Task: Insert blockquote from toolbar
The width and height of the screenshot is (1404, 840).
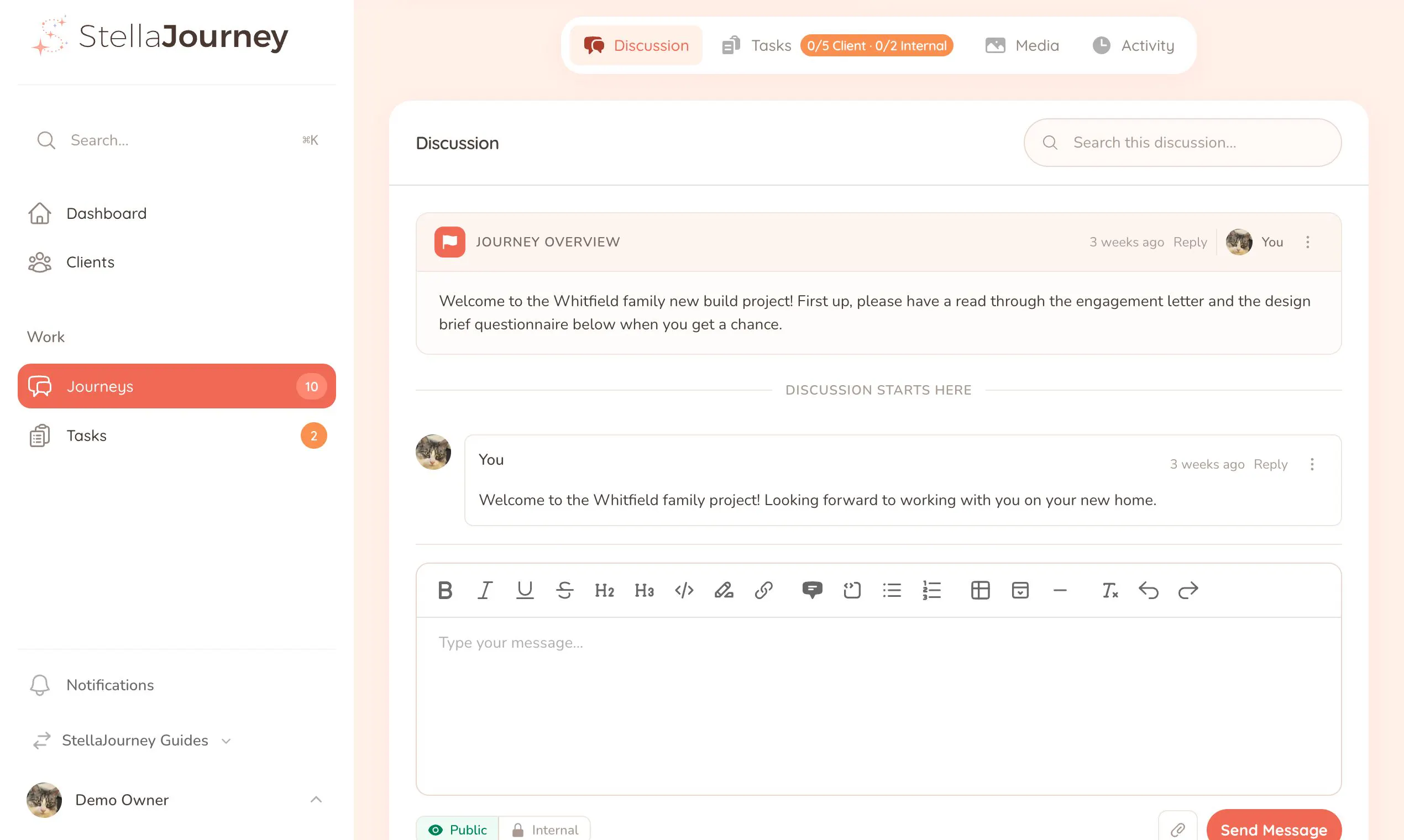Action: (851, 590)
